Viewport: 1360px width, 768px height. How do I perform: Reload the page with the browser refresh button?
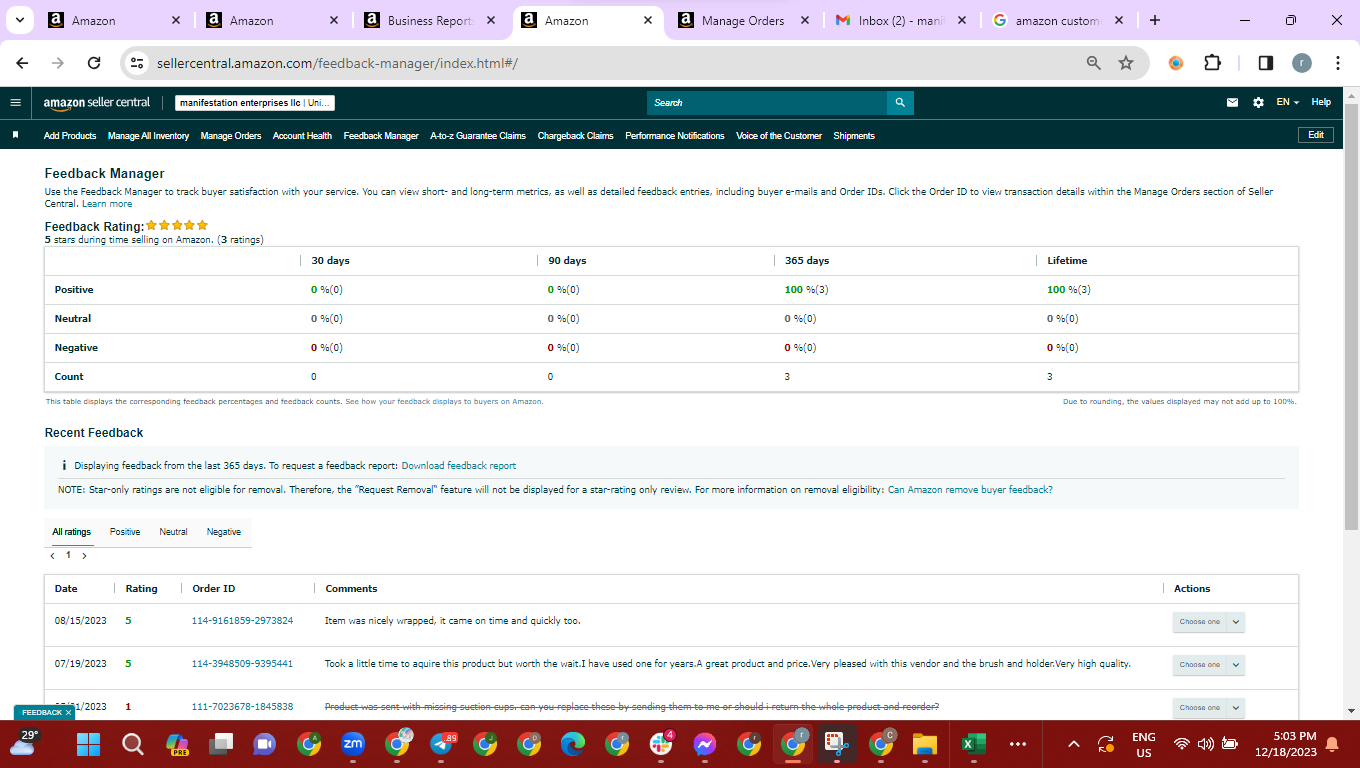click(x=94, y=63)
